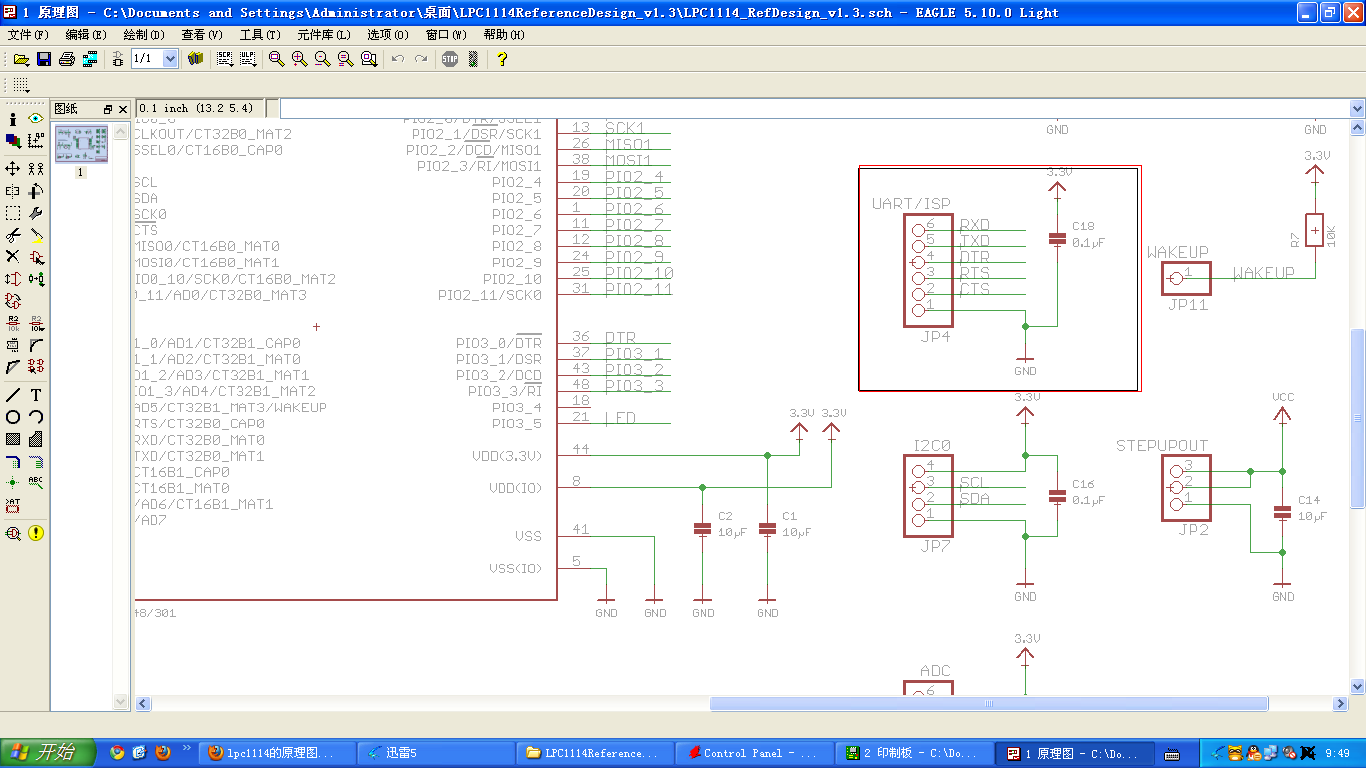Select the Paste tool
The image size is (1366, 768).
(36, 236)
